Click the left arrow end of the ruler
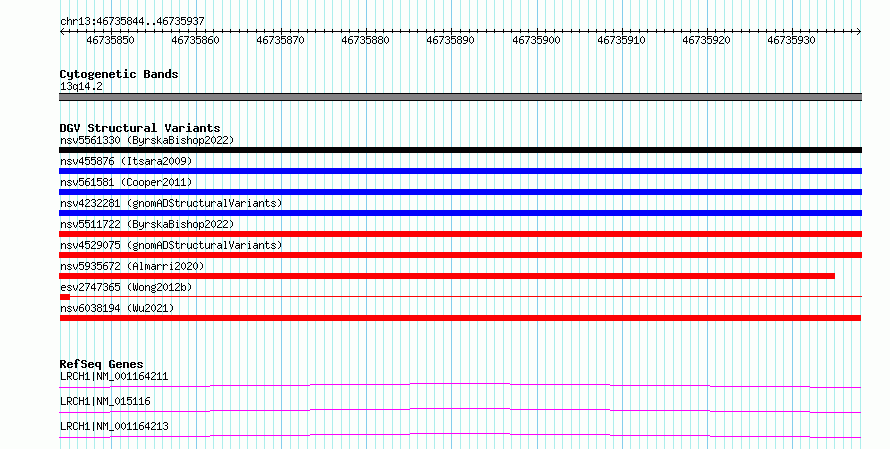 coord(62,32)
